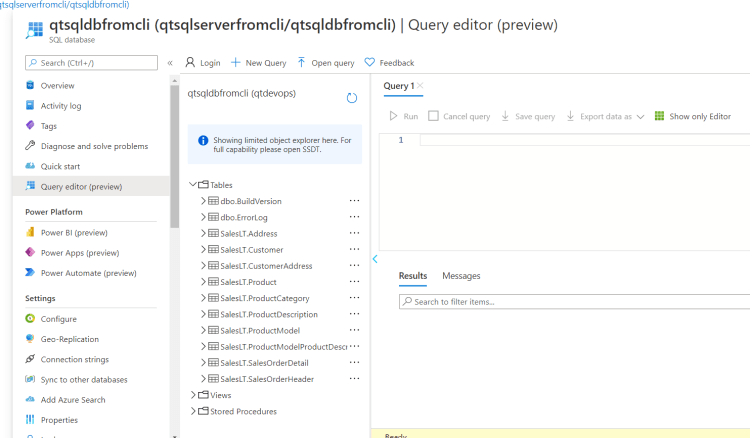Expand SalesLT.Product table
This screenshot has height=438, width=750.
click(203, 282)
